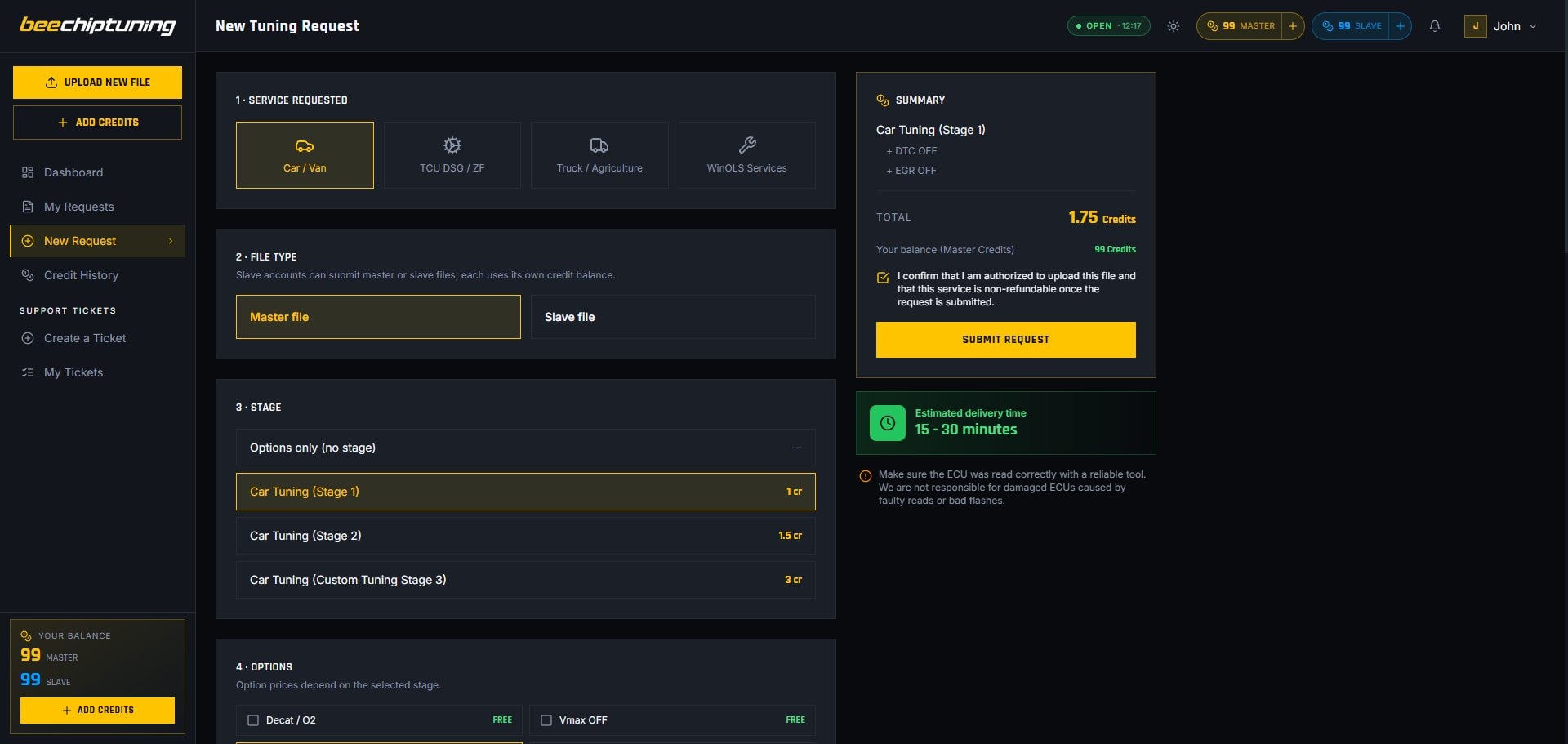This screenshot has width=1568, height=744.
Task: Click the ECU warning info icon
Action: [x=866, y=476]
